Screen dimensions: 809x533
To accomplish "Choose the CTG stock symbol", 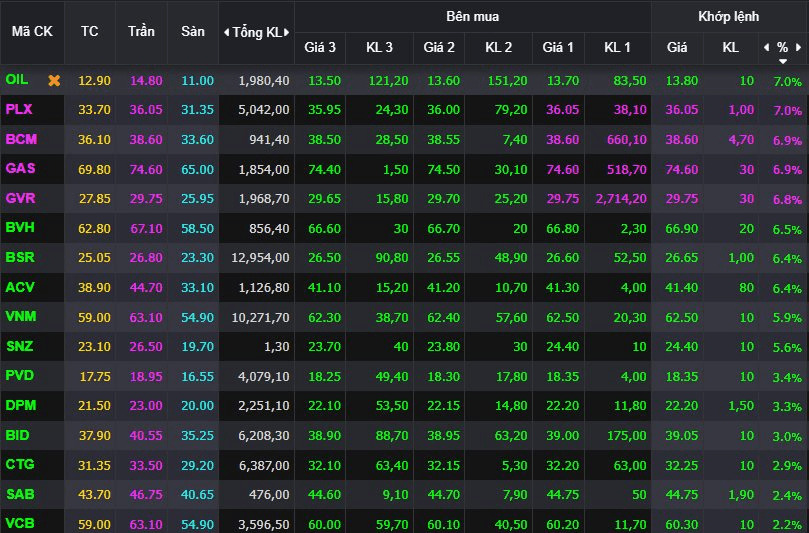I will [x=20, y=464].
